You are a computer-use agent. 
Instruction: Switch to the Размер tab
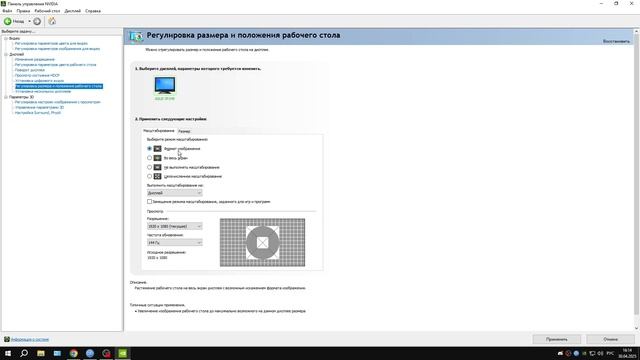click(184, 131)
